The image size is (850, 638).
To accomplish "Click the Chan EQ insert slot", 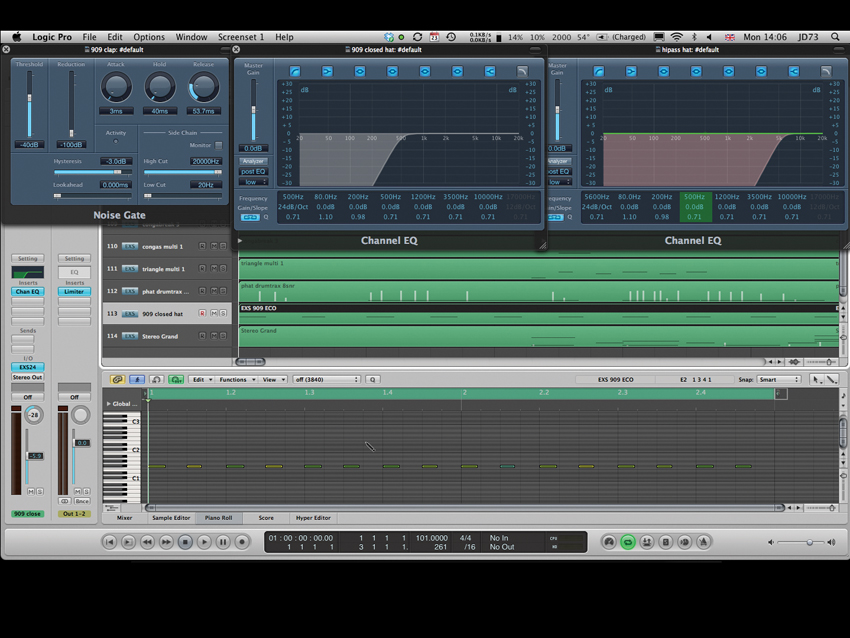I will [28, 292].
